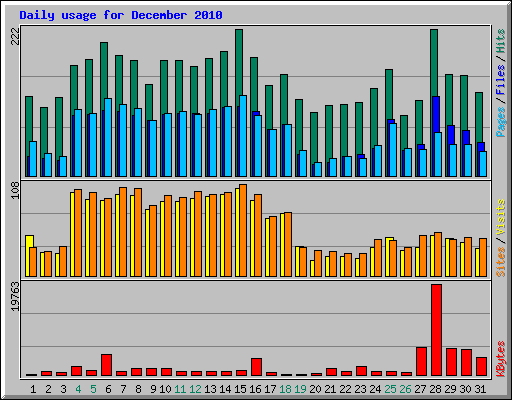This screenshot has width=512, height=400.
Task: Select day label '15' on the axis
Action: point(240,389)
